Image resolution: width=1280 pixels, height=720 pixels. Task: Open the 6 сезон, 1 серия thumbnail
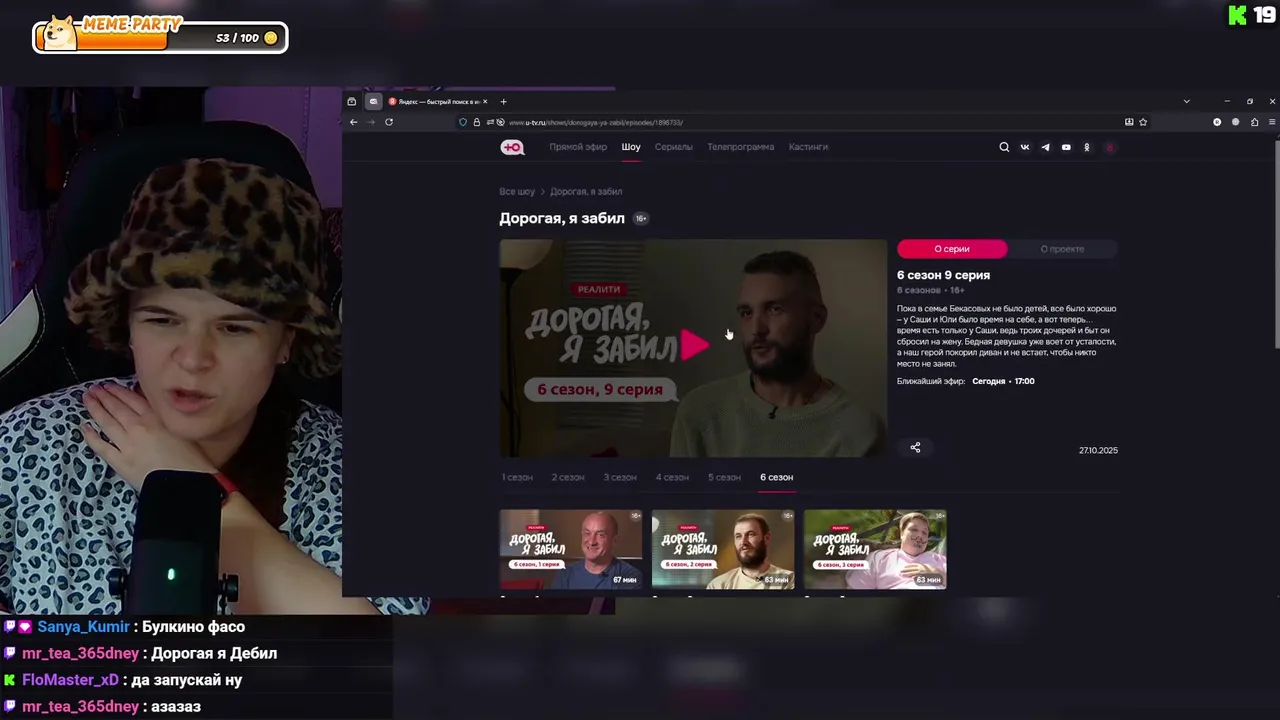(x=571, y=549)
